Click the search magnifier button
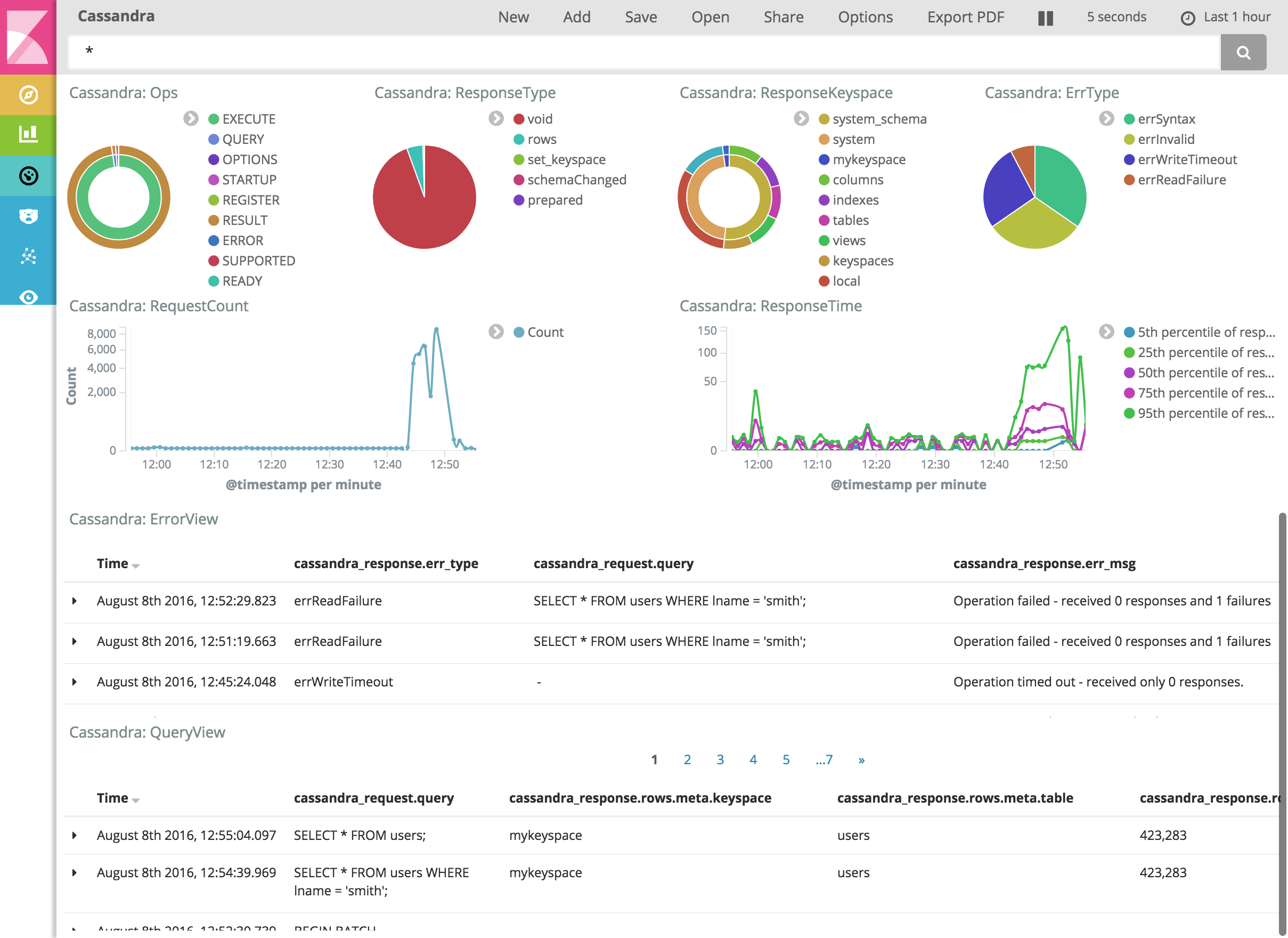1288x938 pixels. point(1243,52)
